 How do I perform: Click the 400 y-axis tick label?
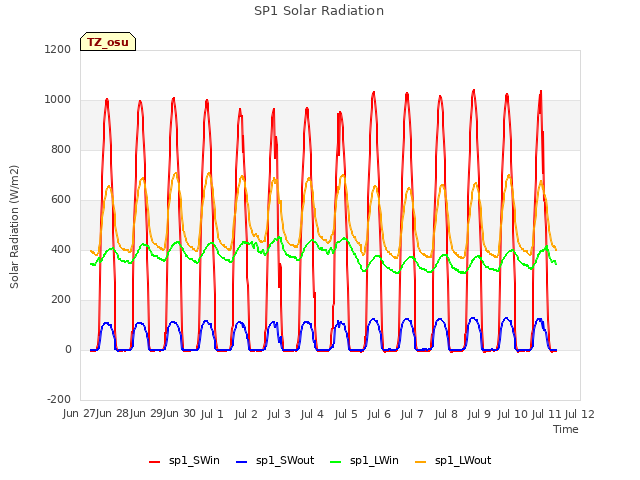(x=61, y=249)
